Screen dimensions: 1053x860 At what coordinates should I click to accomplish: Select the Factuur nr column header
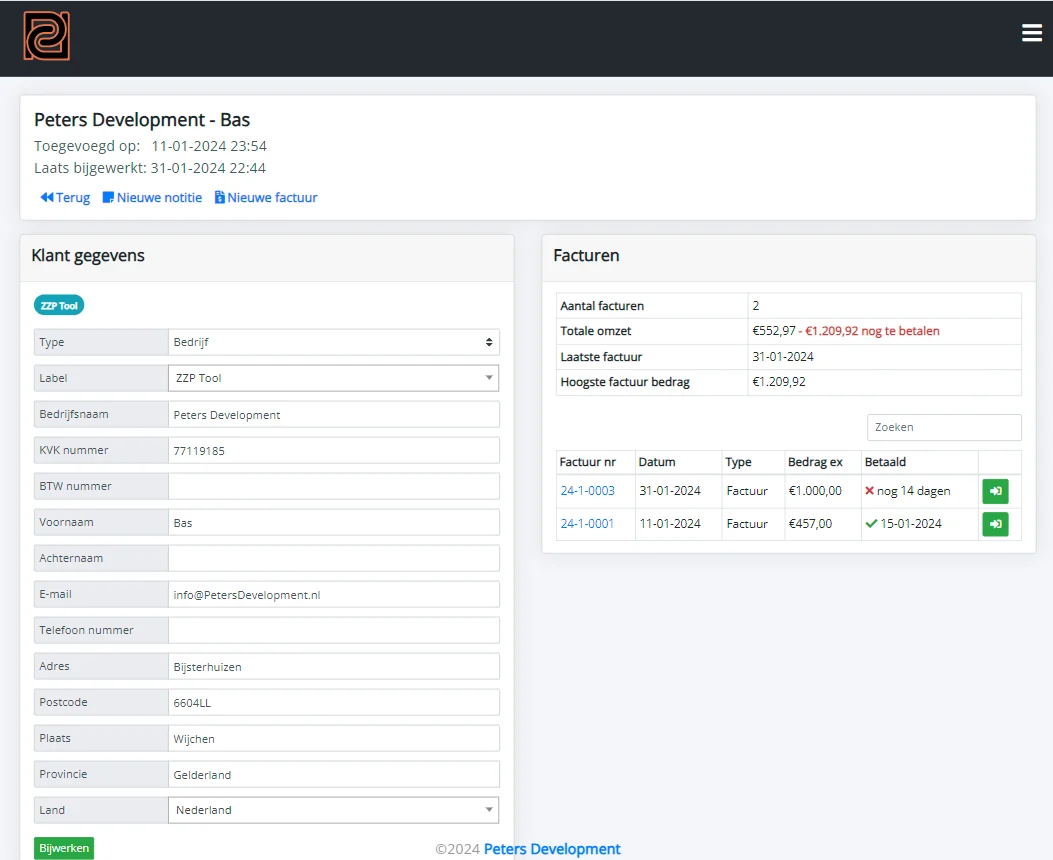[x=588, y=462]
